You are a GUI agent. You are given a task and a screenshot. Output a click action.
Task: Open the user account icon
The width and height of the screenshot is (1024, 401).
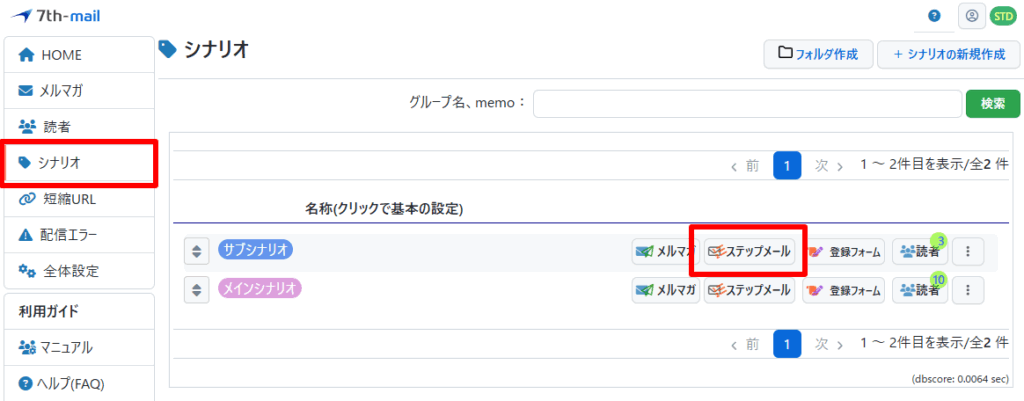pyautogui.click(x=970, y=16)
